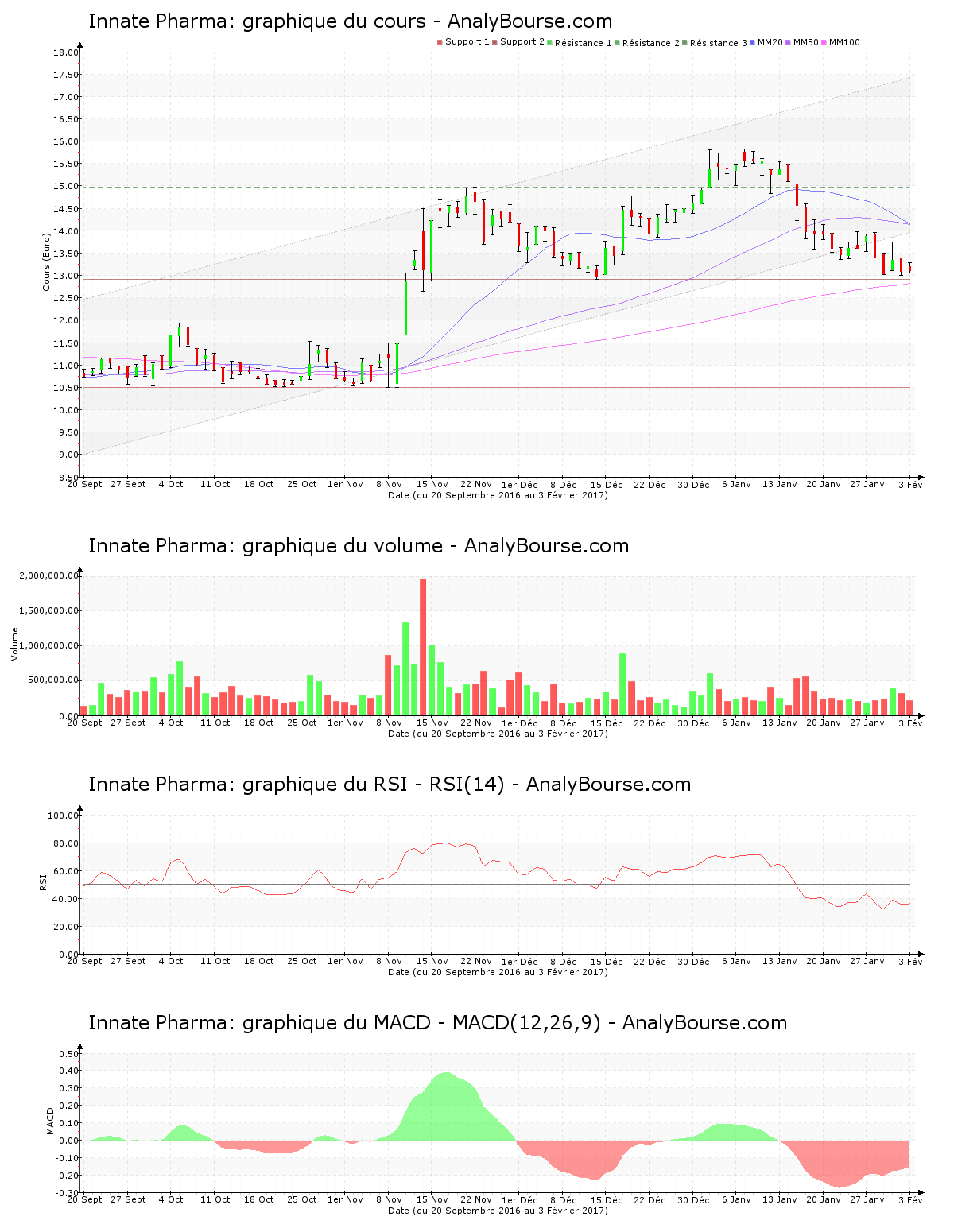Viewport: 954px width, 1232px height.
Task: Click the tall green candlestick after 8 Nov
Action: tap(405, 308)
